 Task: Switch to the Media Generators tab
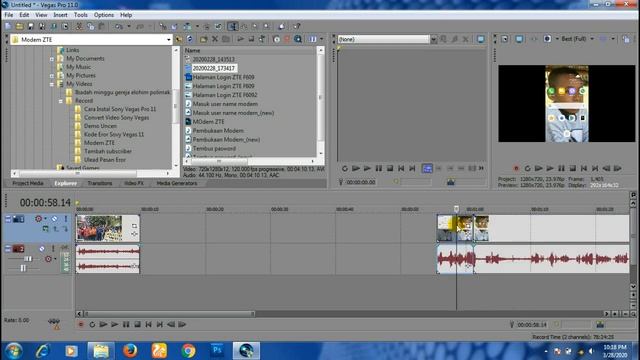click(x=177, y=183)
